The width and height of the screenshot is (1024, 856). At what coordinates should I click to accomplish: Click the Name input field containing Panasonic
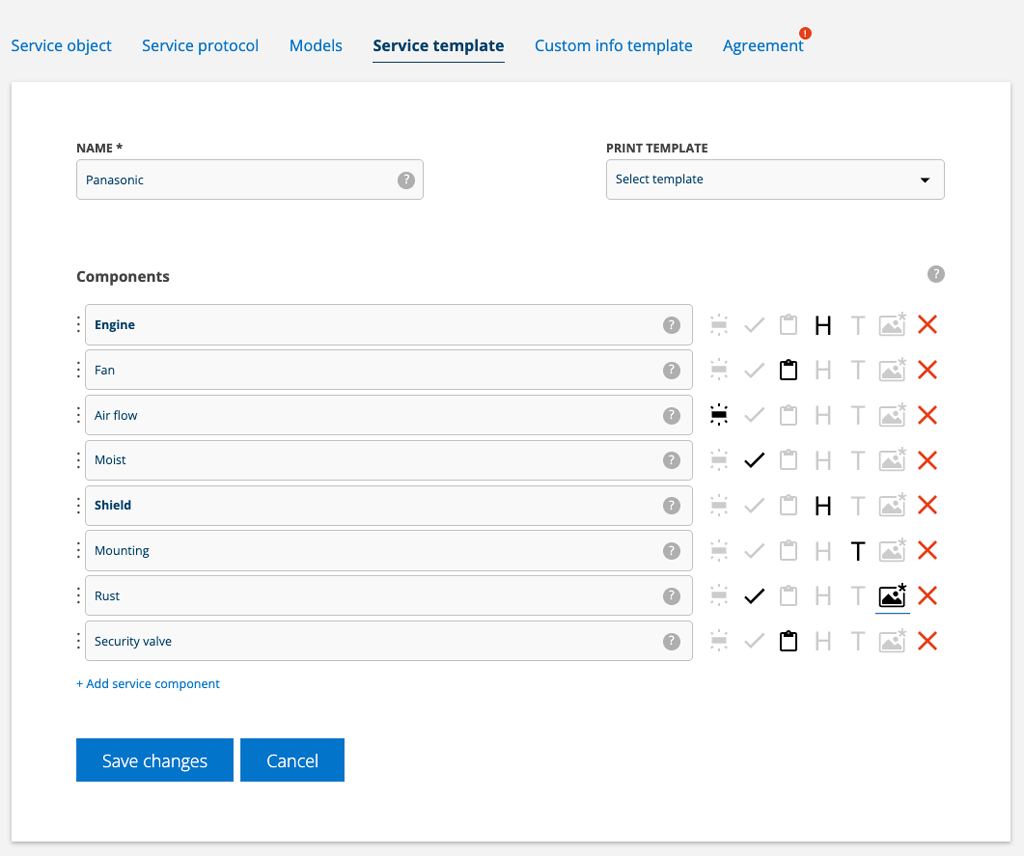[249, 180]
